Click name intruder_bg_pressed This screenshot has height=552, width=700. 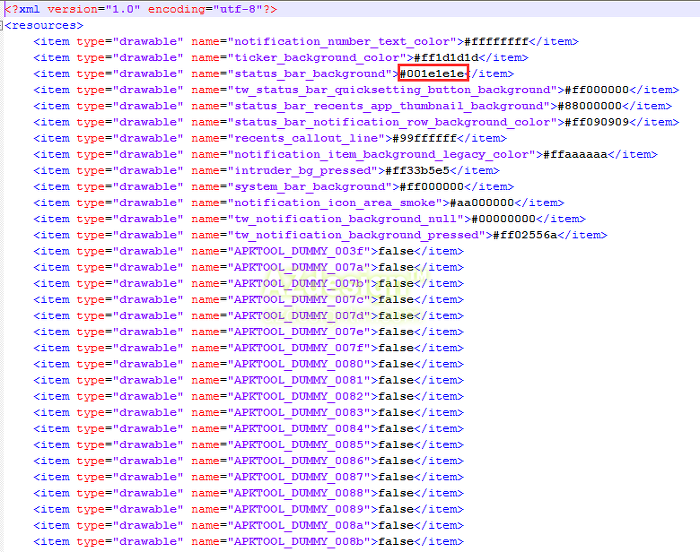tap(303, 170)
